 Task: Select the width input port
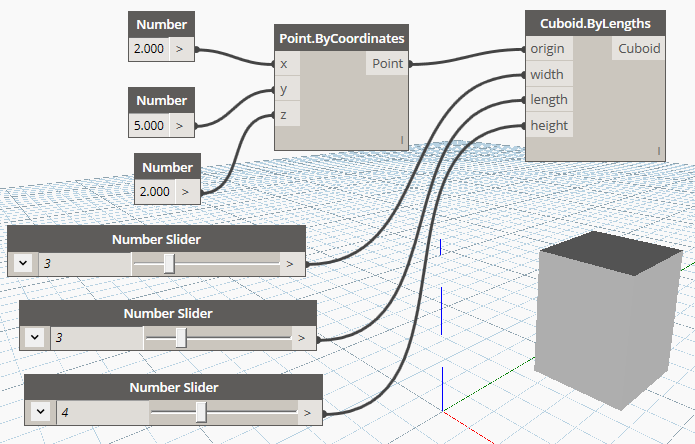(549, 74)
